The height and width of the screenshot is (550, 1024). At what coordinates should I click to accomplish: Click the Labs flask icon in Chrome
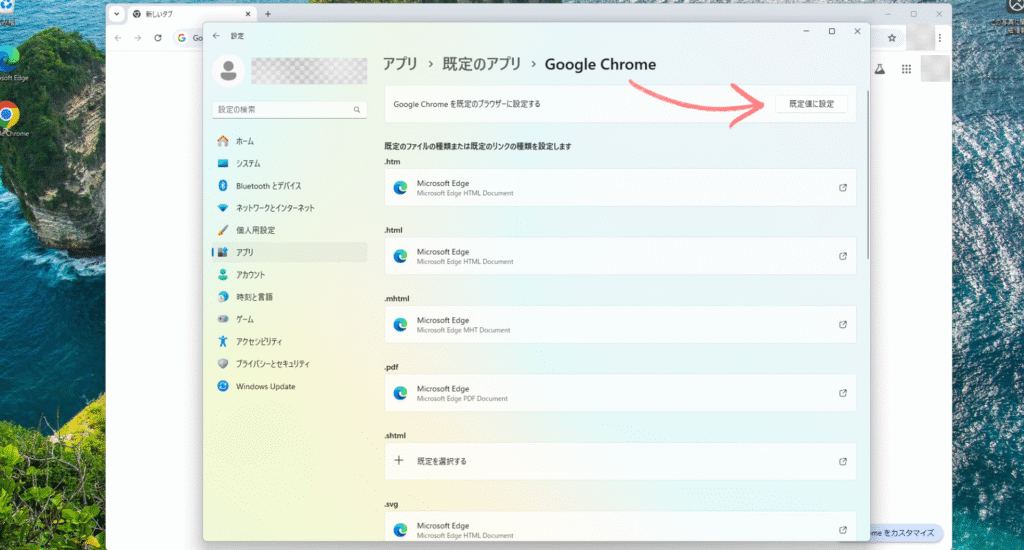pos(880,69)
